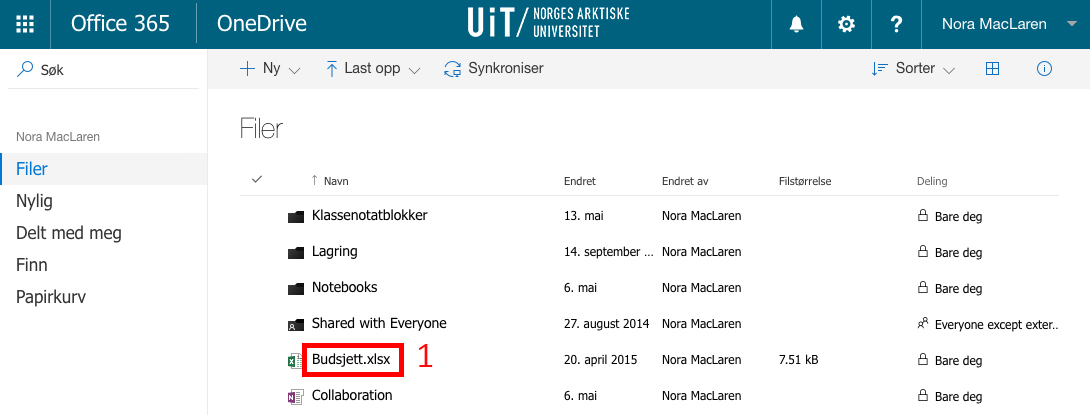
Task: Go to Nylig in the sidebar
Action: pos(34,201)
